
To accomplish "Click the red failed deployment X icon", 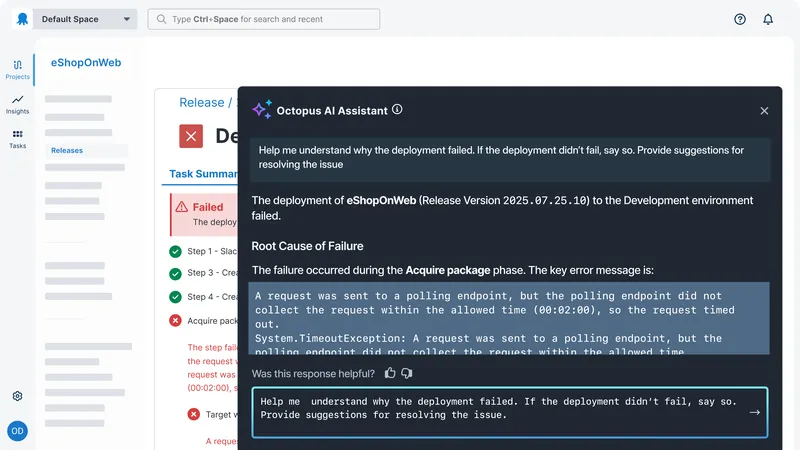I will (191, 136).
